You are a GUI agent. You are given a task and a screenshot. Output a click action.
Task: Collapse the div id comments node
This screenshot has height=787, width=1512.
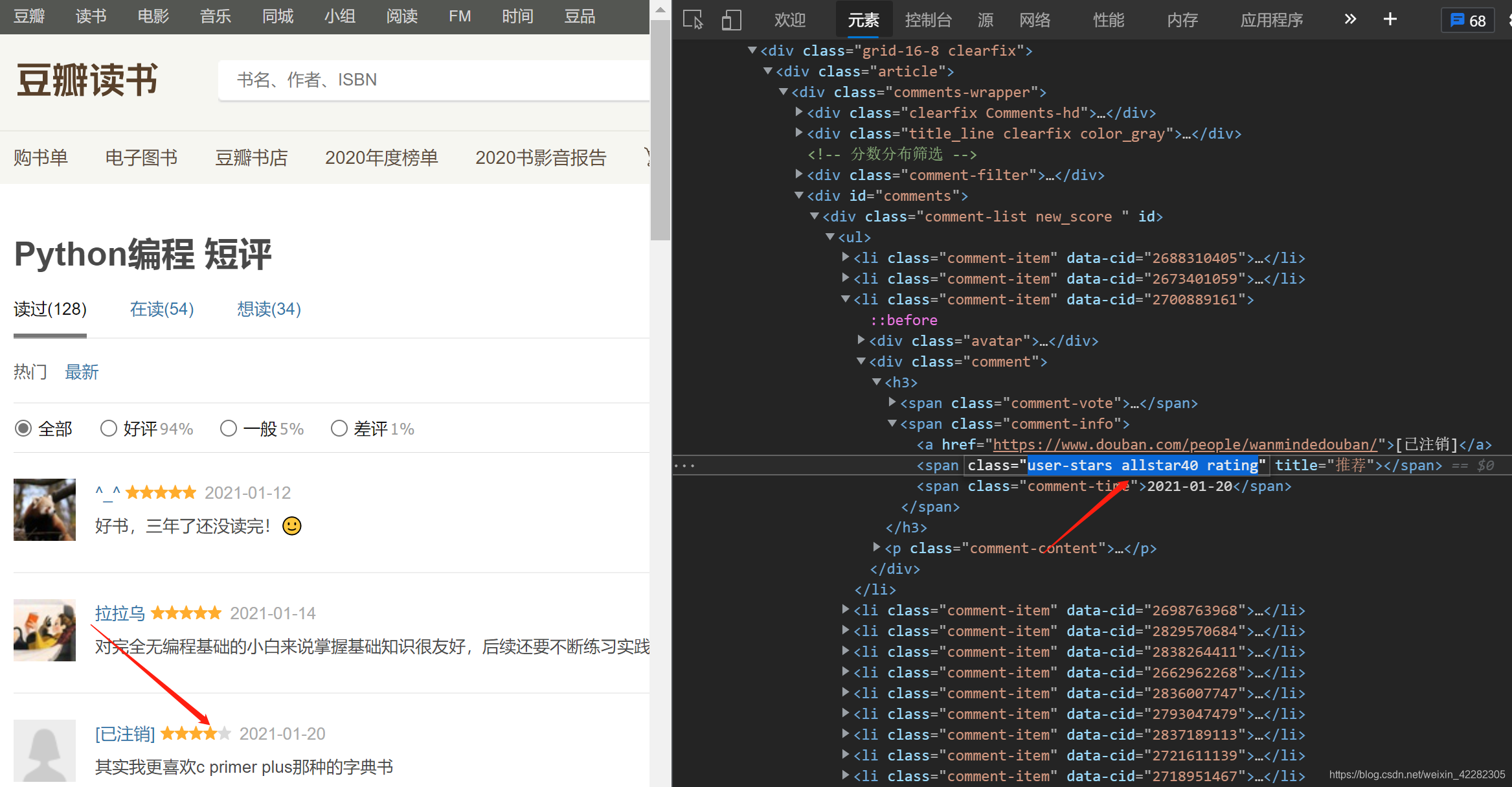tap(799, 196)
